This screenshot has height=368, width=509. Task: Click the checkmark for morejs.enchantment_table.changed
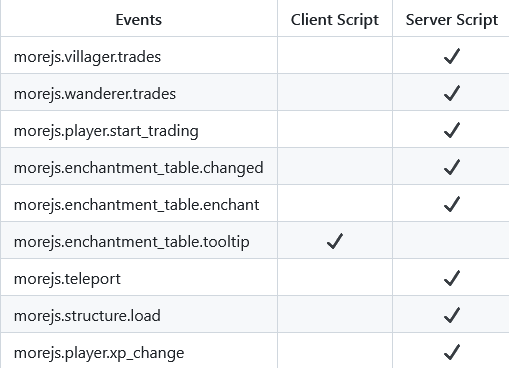pos(452,167)
